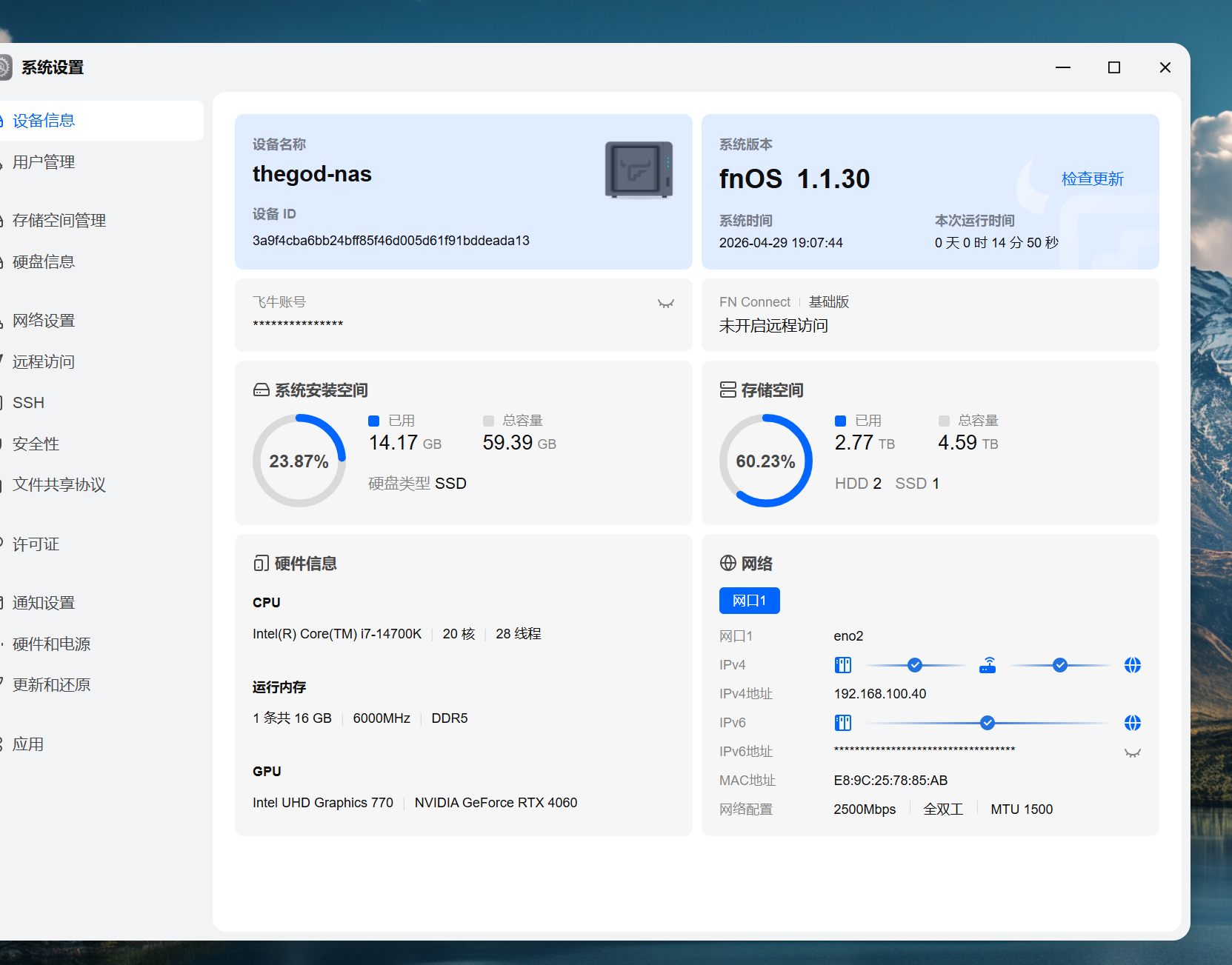Select the 网口1 network port tab
Screen dimensions: 1232x965
749,601
